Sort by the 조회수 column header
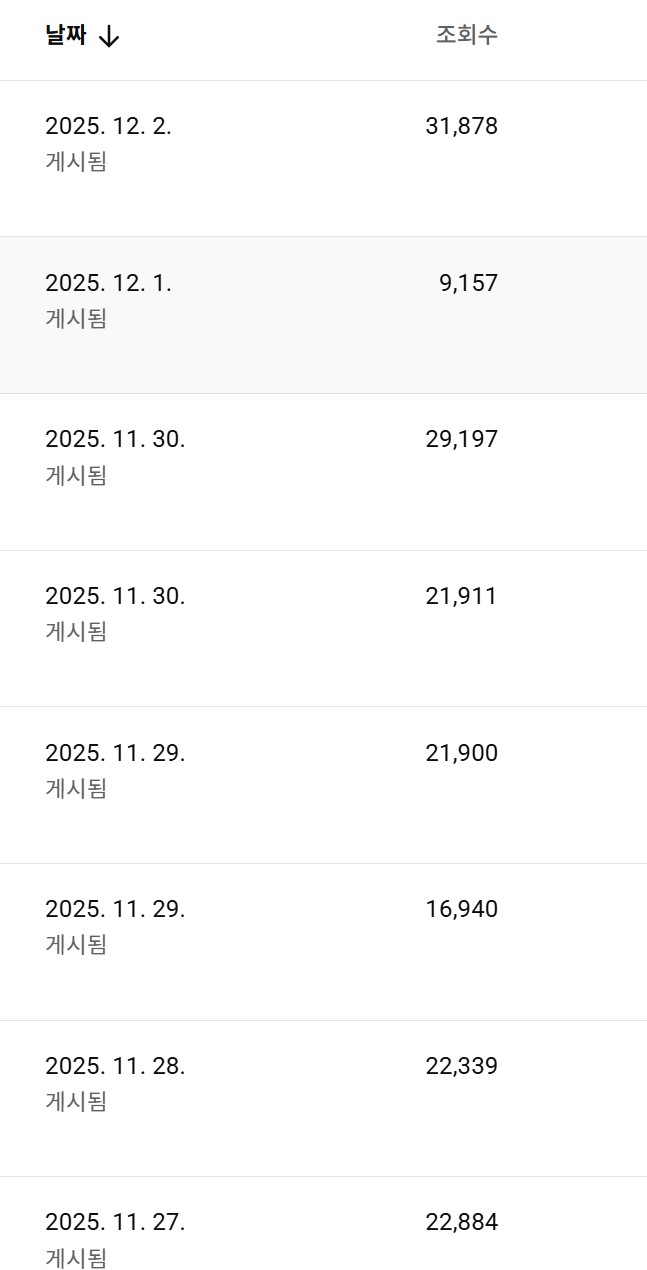Image resolution: width=647 pixels, height=1270 pixels. pos(466,35)
